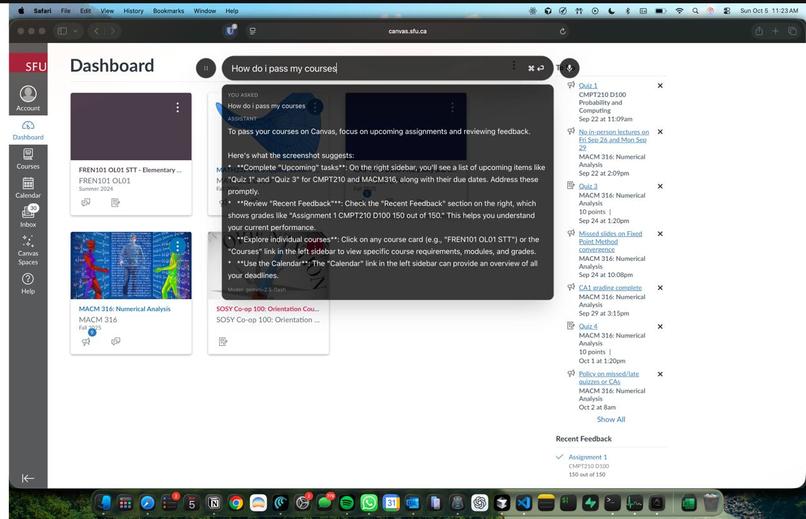Screen dimensions: 806x519
Task: Go to Dashboard in Canvas sidebar
Action: point(28,130)
